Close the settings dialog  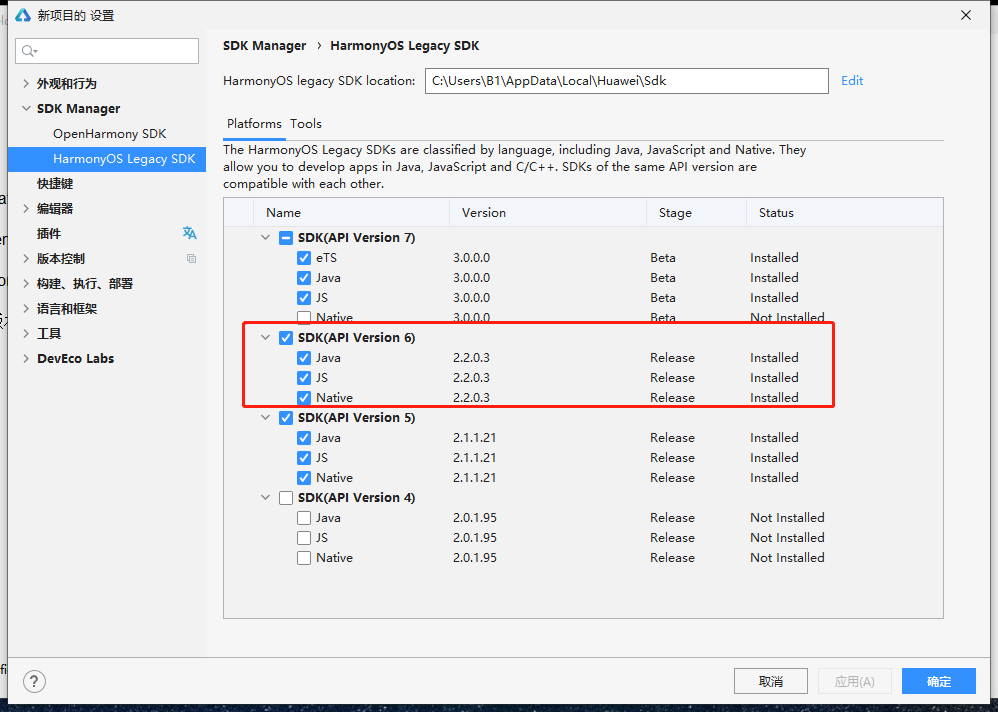point(966,15)
